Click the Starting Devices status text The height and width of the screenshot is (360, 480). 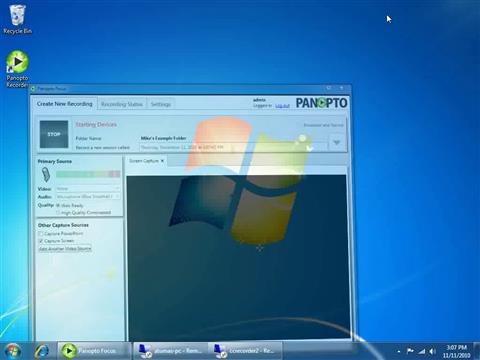(x=96, y=124)
